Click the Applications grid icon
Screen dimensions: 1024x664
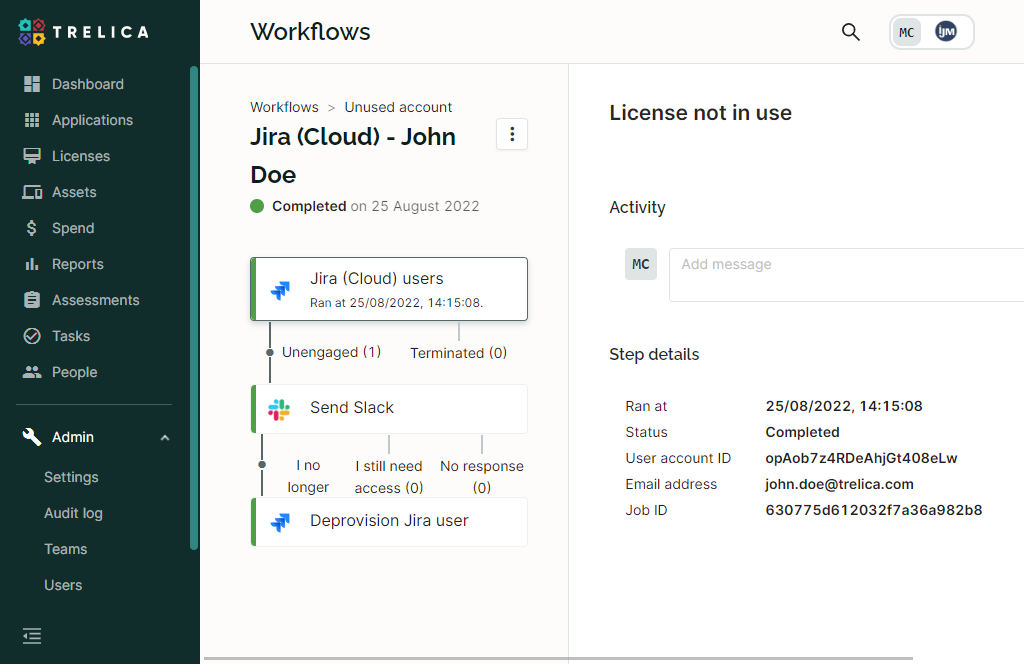coord(32,120)
